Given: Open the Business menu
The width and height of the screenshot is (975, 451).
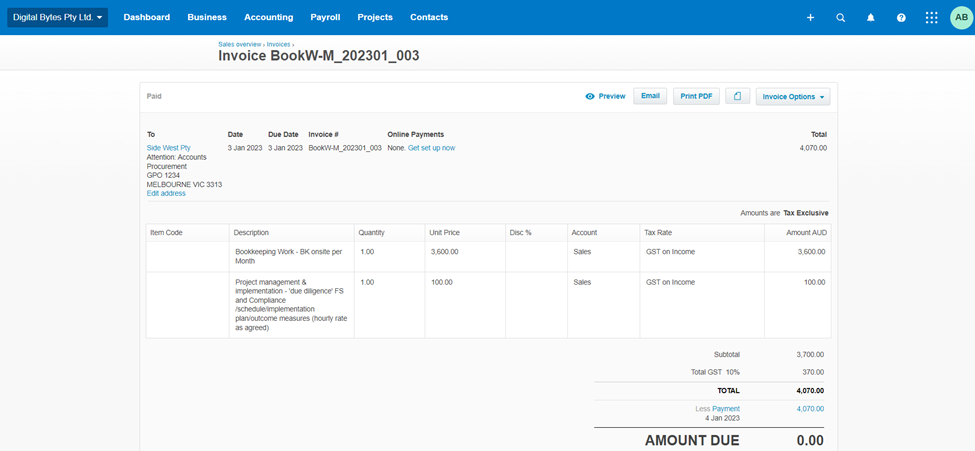Looking at the screenshot, I should pyautogui.click(x=207, y=17).
